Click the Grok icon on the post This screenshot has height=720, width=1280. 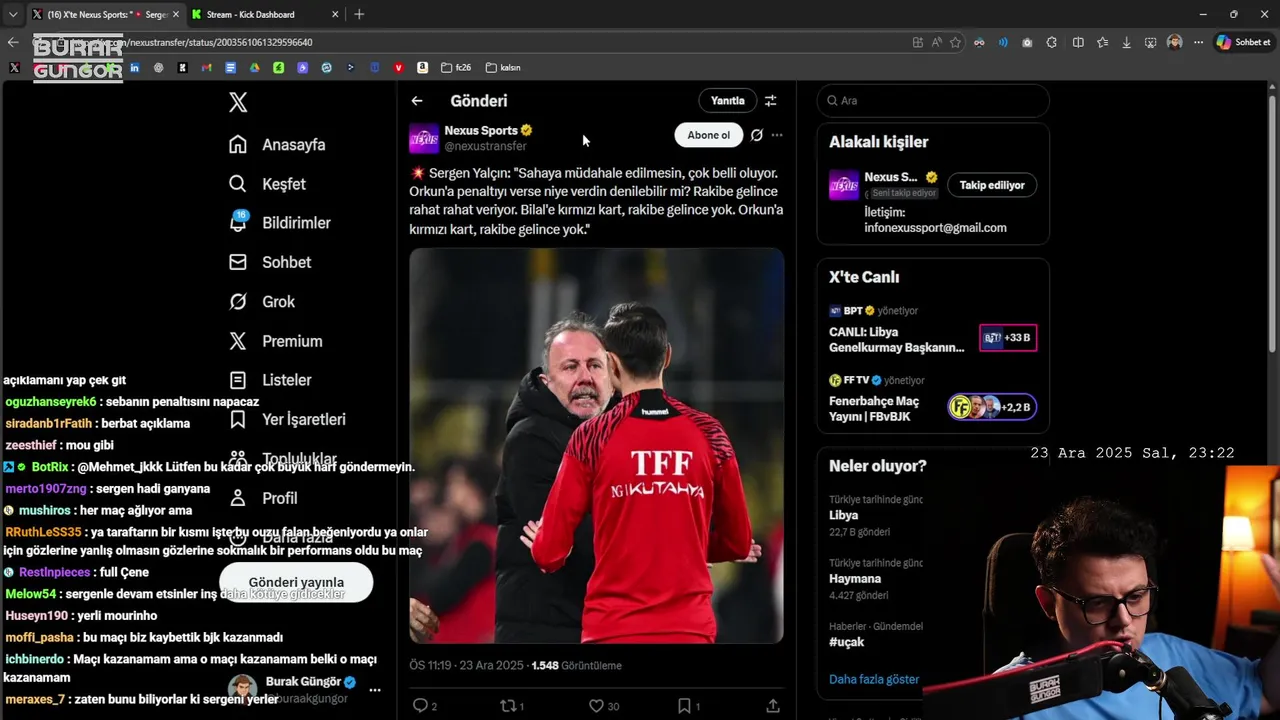[757, 135]
